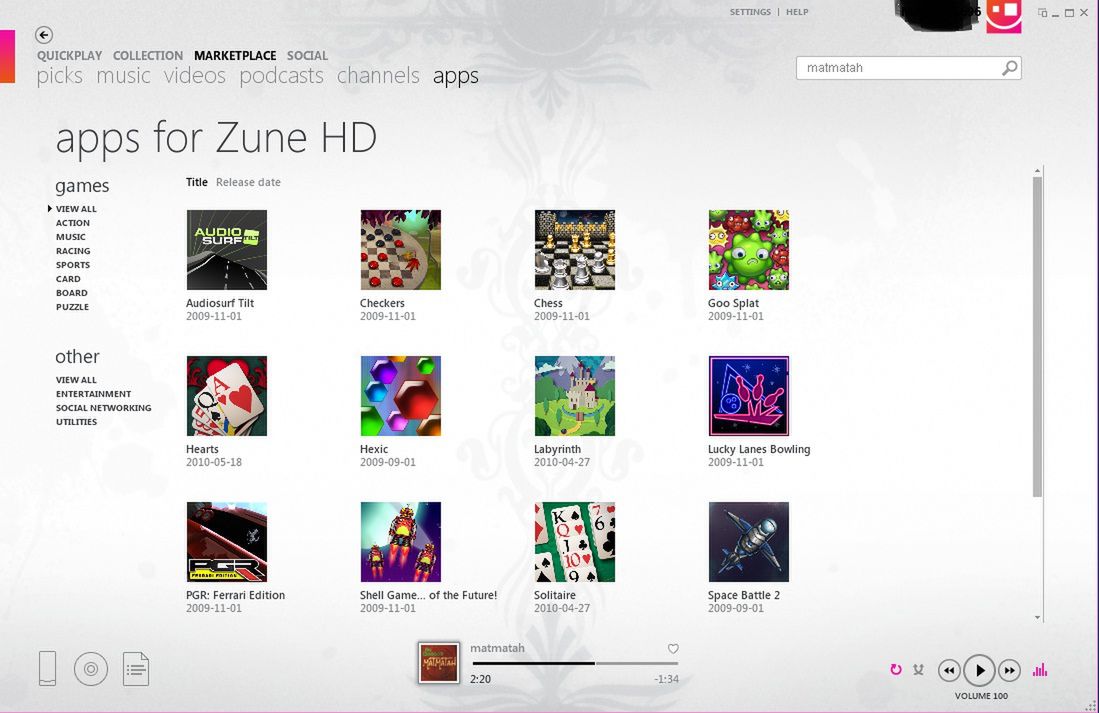Toggle repeat playback
Image resolution: width=1099 pixels, height=713 pixels.
click(896, 670)
